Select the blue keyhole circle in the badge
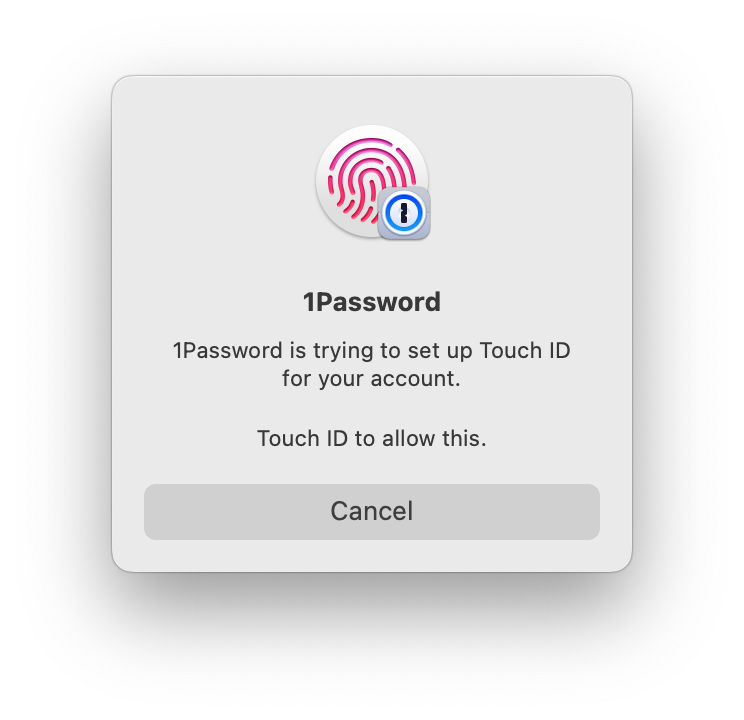This screenshot has width=744, height=720. tap(404, 213)
